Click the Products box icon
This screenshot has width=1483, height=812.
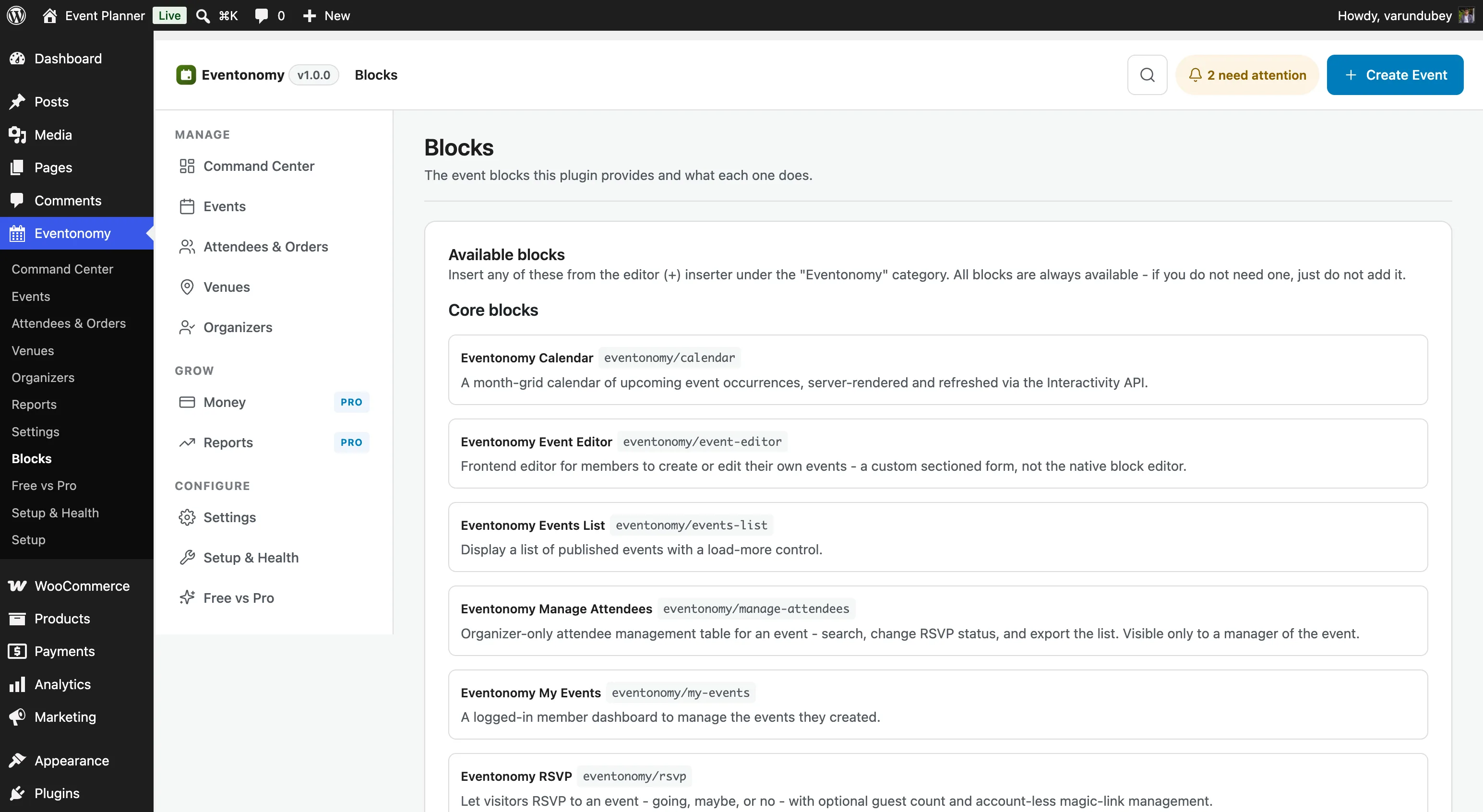[x=17, y=619]
